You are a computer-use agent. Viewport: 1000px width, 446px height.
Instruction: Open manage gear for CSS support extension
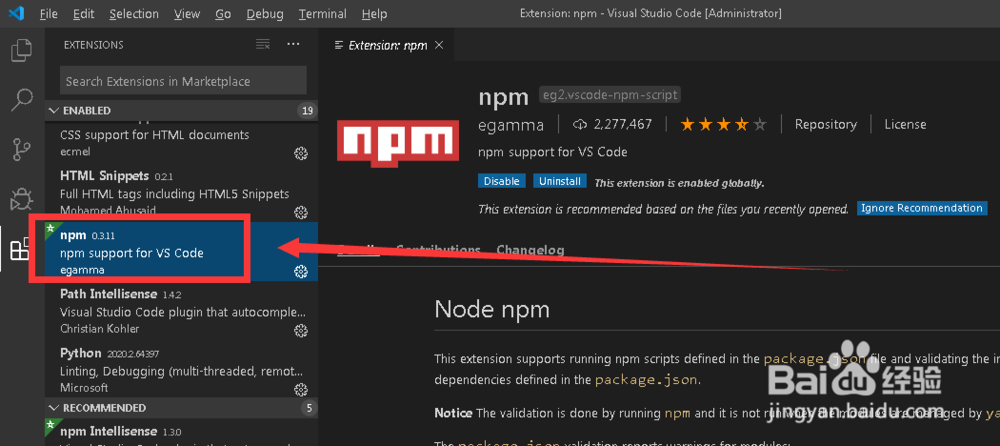point(300,153)
